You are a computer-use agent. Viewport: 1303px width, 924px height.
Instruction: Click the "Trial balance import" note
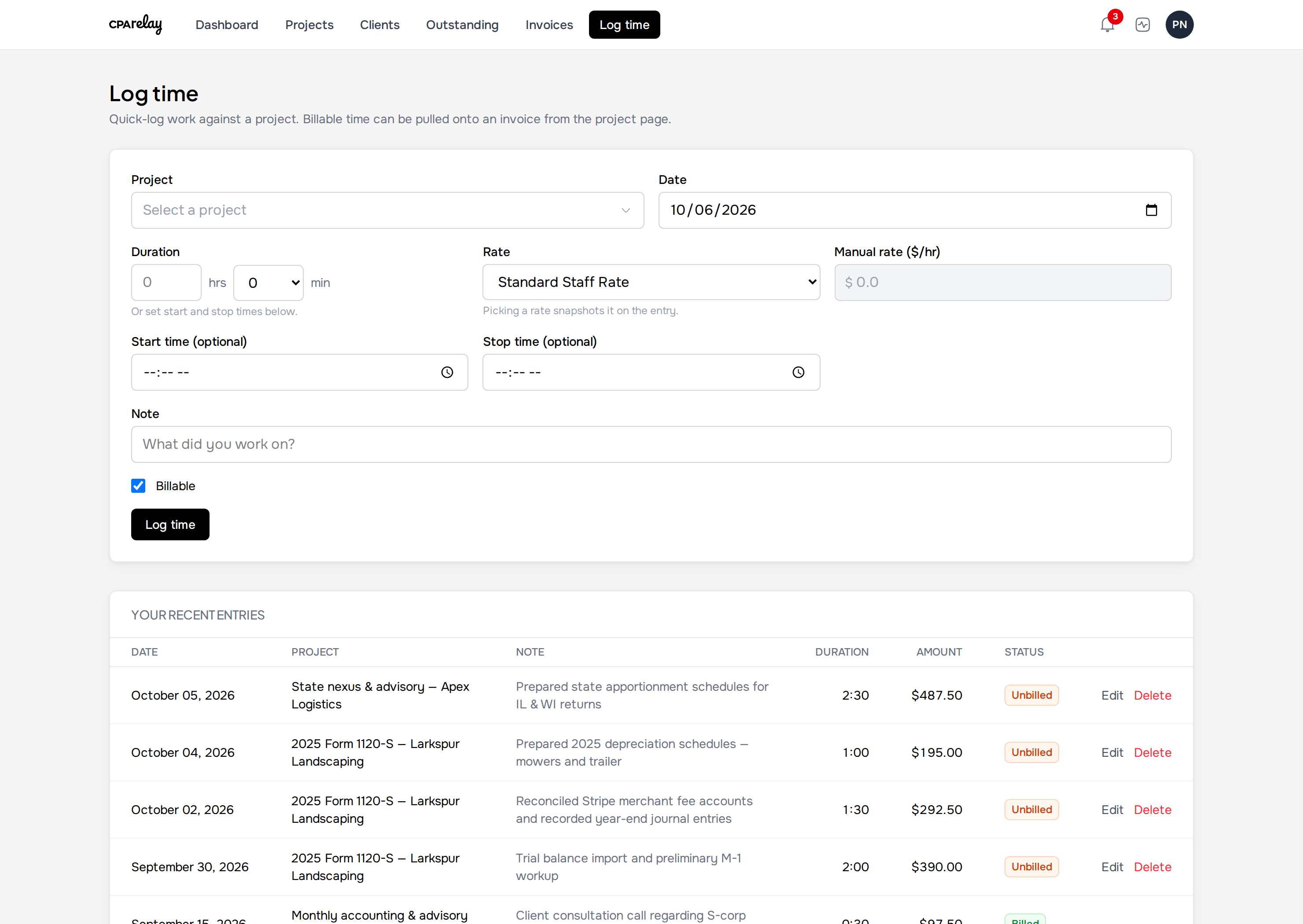(x=628, y=866)
